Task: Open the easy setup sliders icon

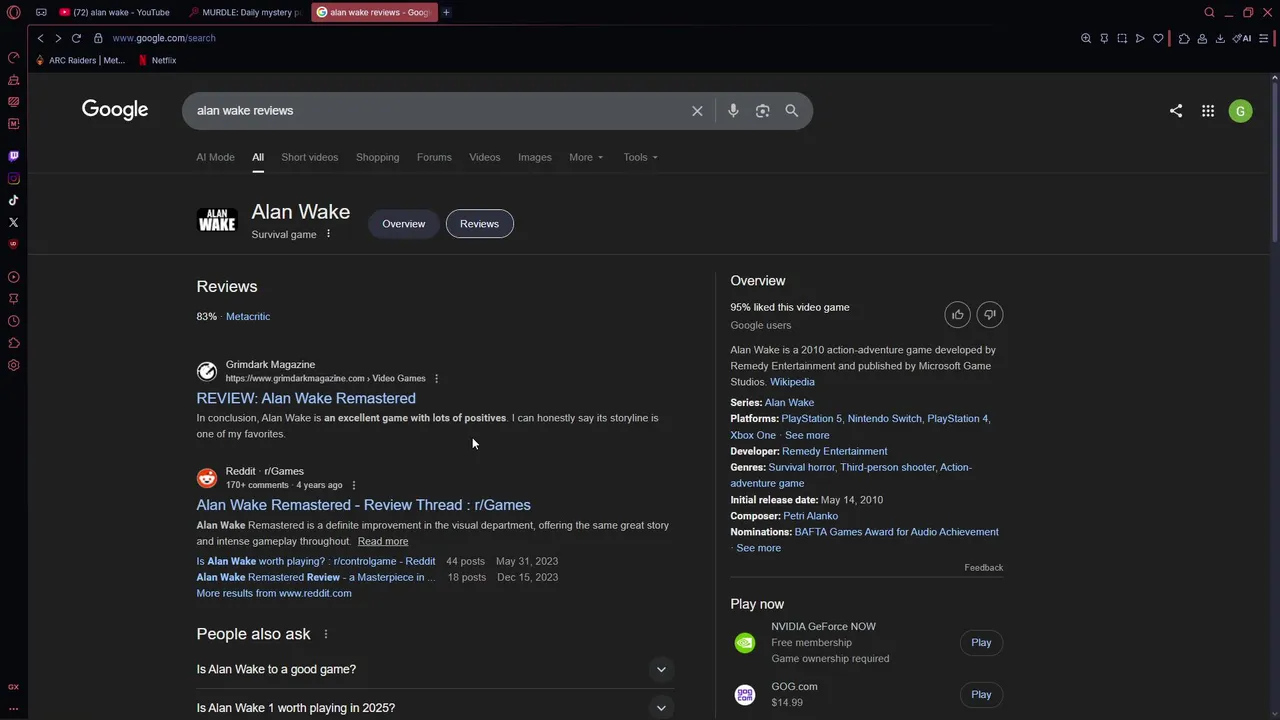Action: pos(1264,38)
